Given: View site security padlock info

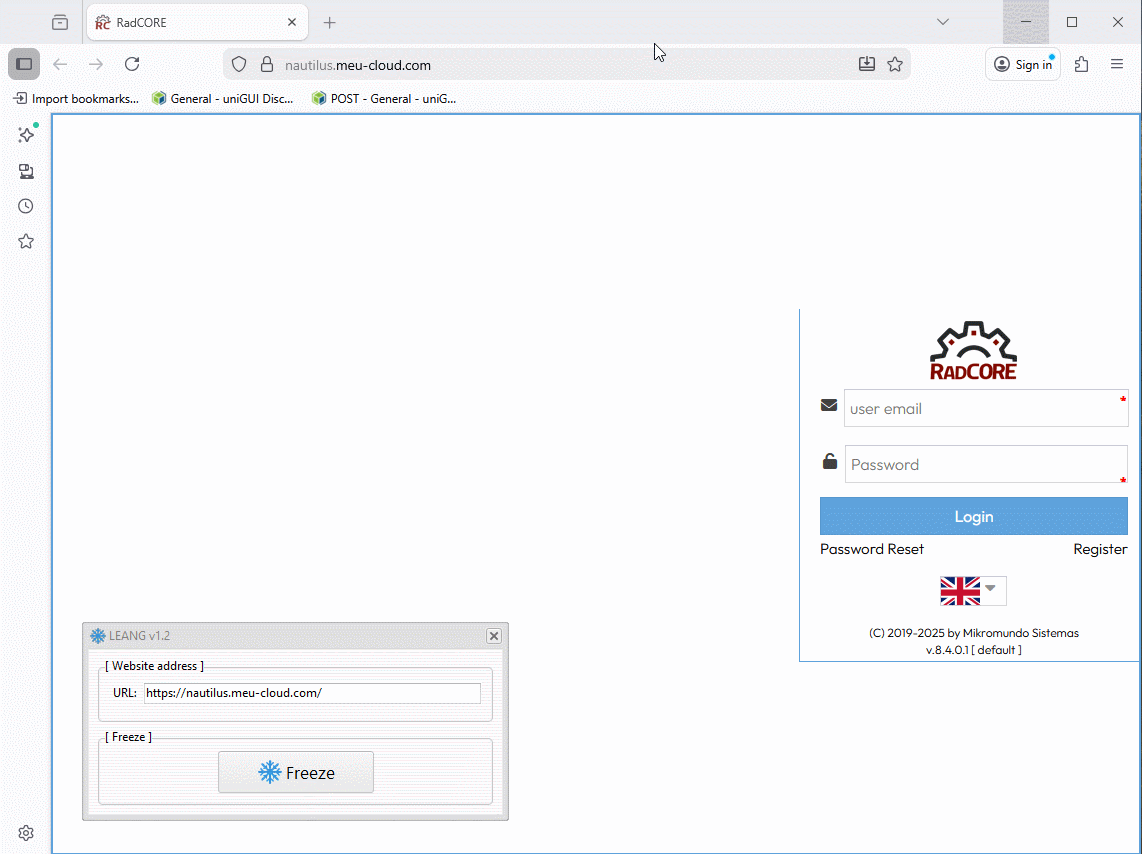Looking at the screenshot, I should pos(267,65).
